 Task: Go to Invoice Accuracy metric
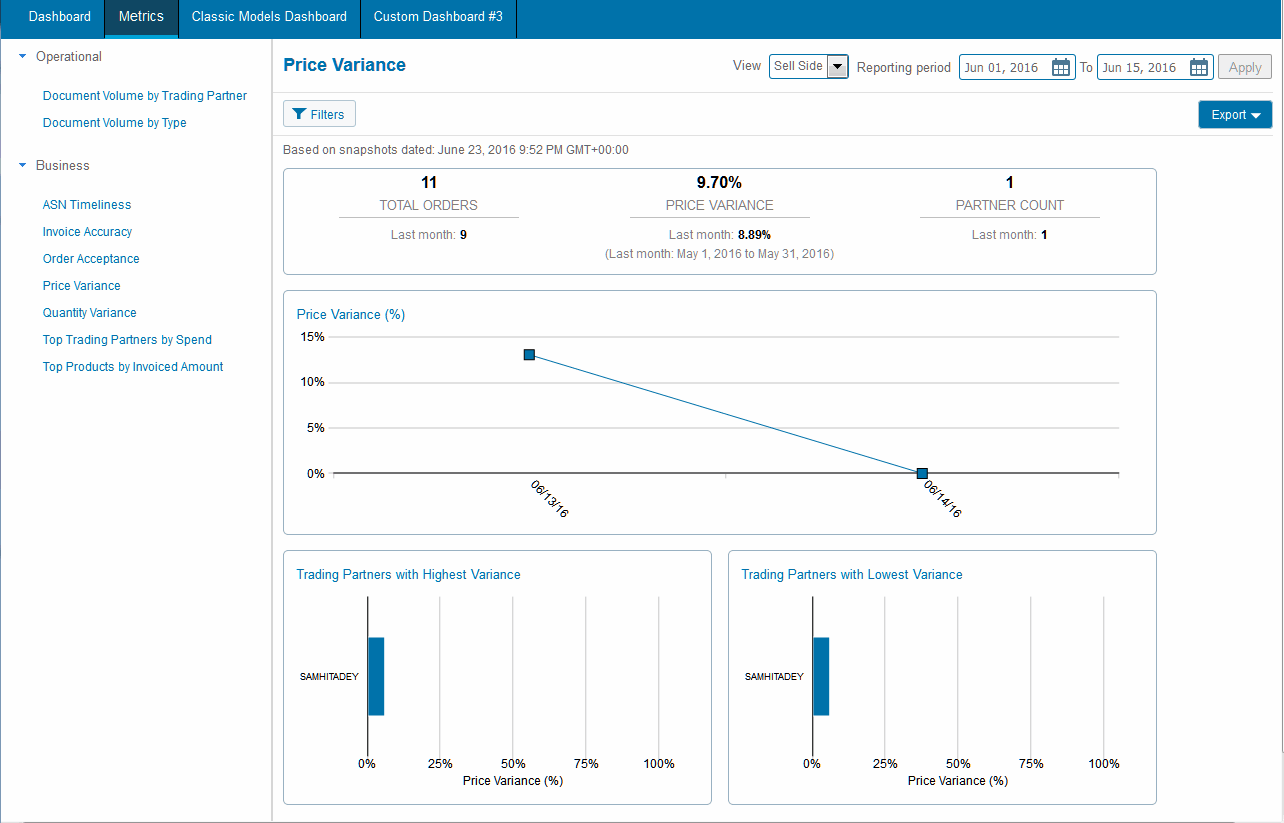pos(87,232)
